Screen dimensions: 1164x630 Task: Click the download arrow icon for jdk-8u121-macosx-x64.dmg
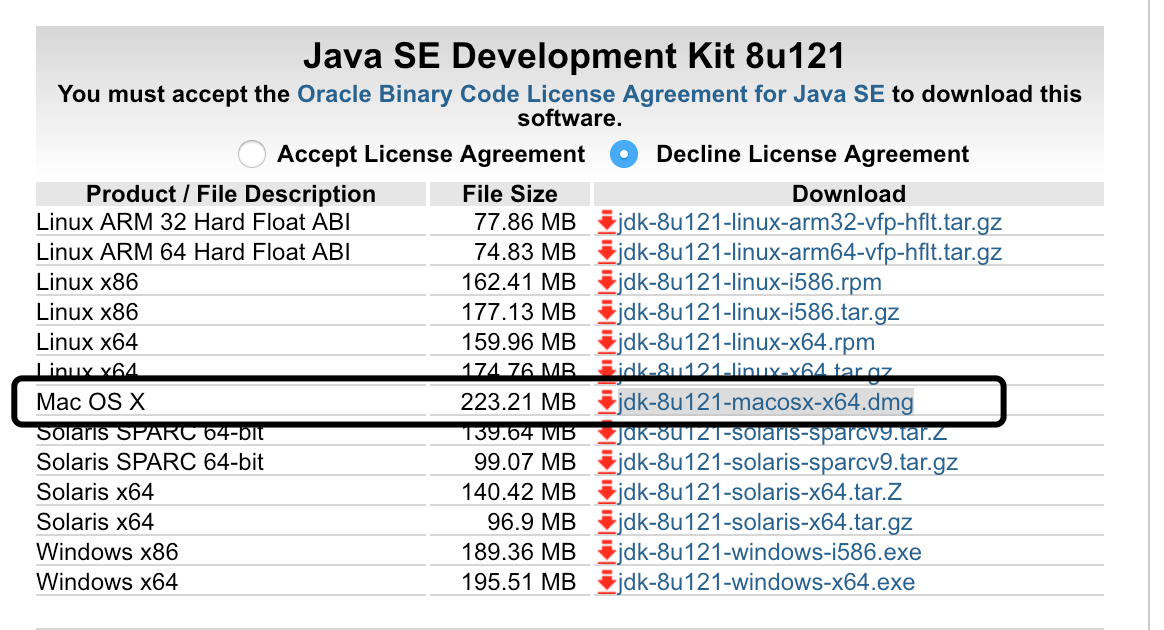(x=606, y=402)
